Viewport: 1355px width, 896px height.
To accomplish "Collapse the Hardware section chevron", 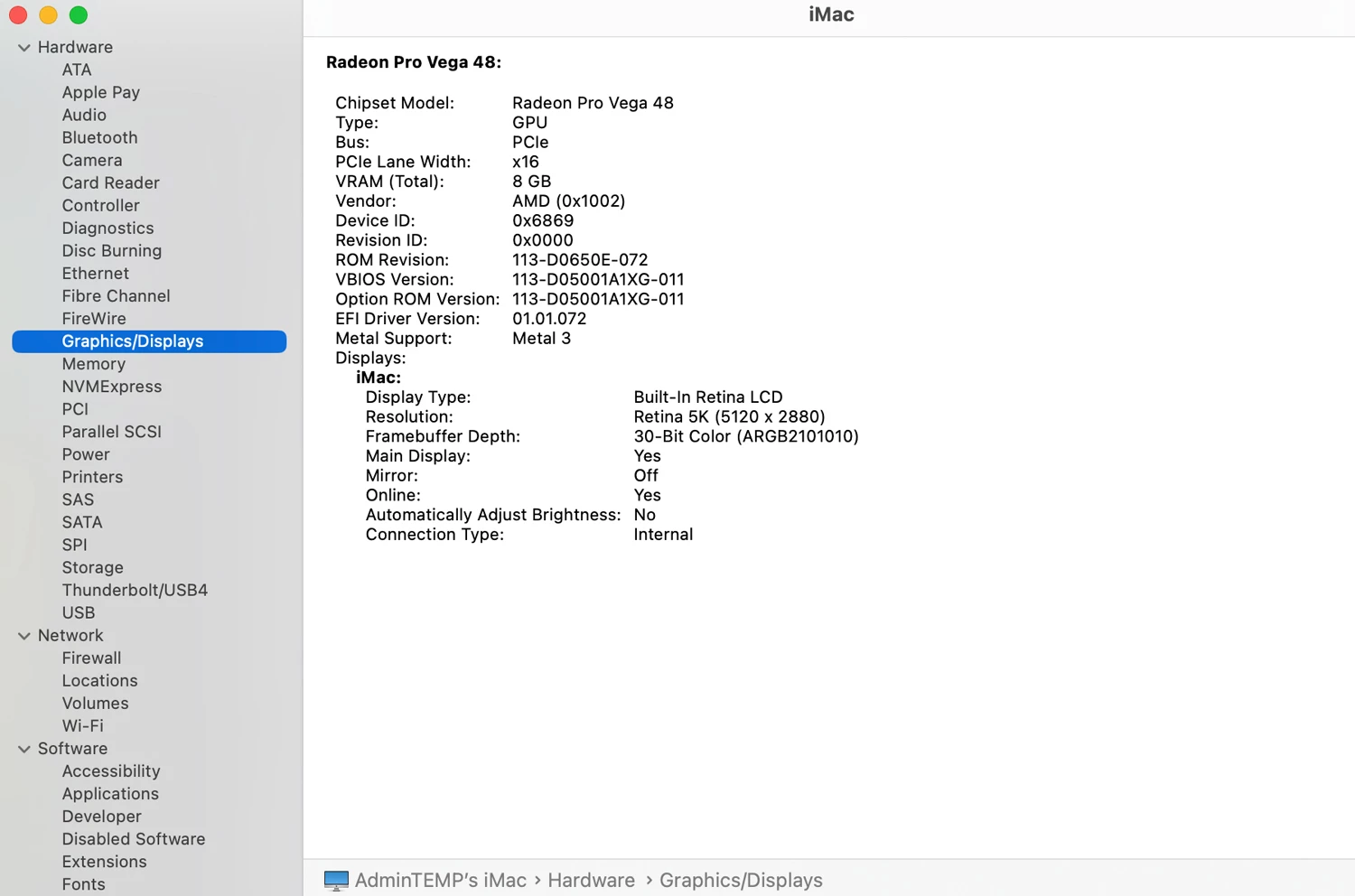I will point(24,48).
